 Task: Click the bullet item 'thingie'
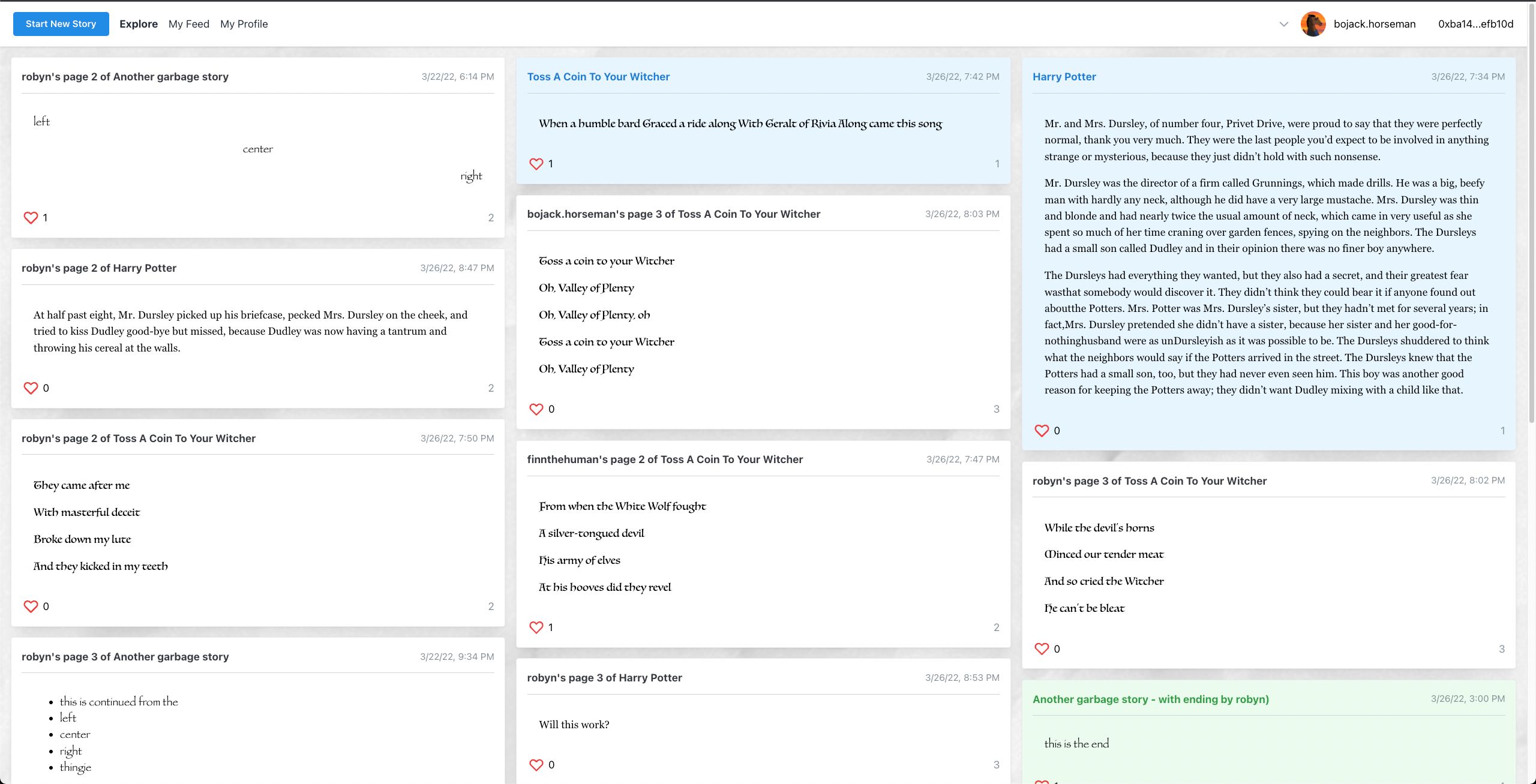76,767
